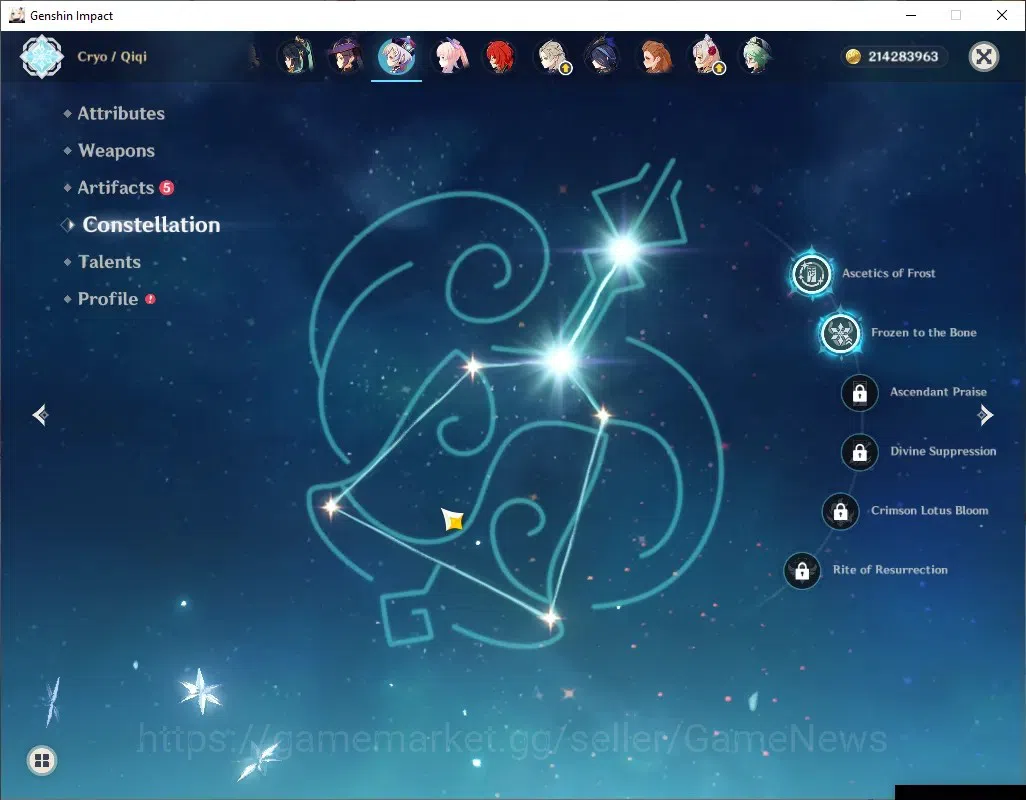Viewport: 1026px width, 800px height.
Task: Select the purple witch hat character portrait
Action: point(345,56)
